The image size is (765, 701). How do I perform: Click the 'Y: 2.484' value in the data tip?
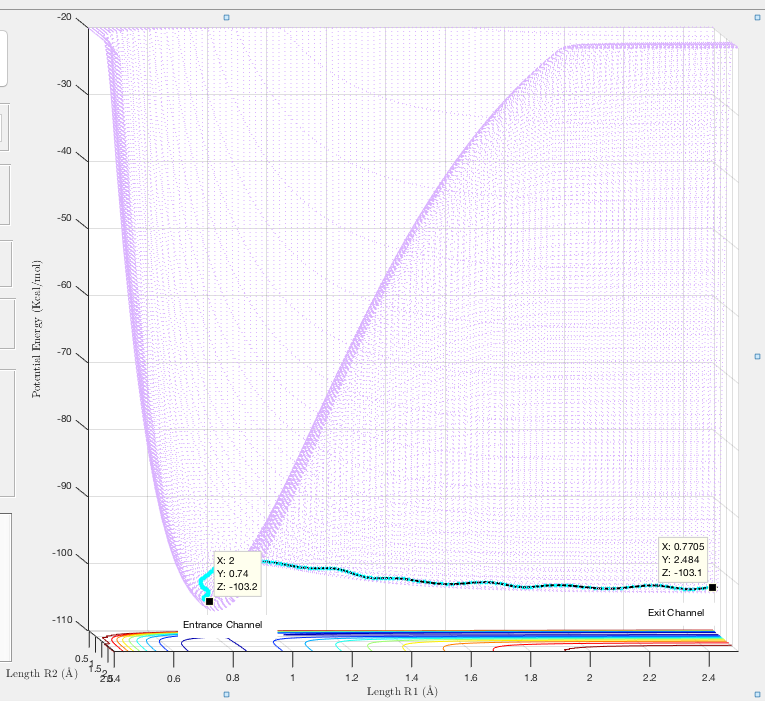(x=680, y=560)
